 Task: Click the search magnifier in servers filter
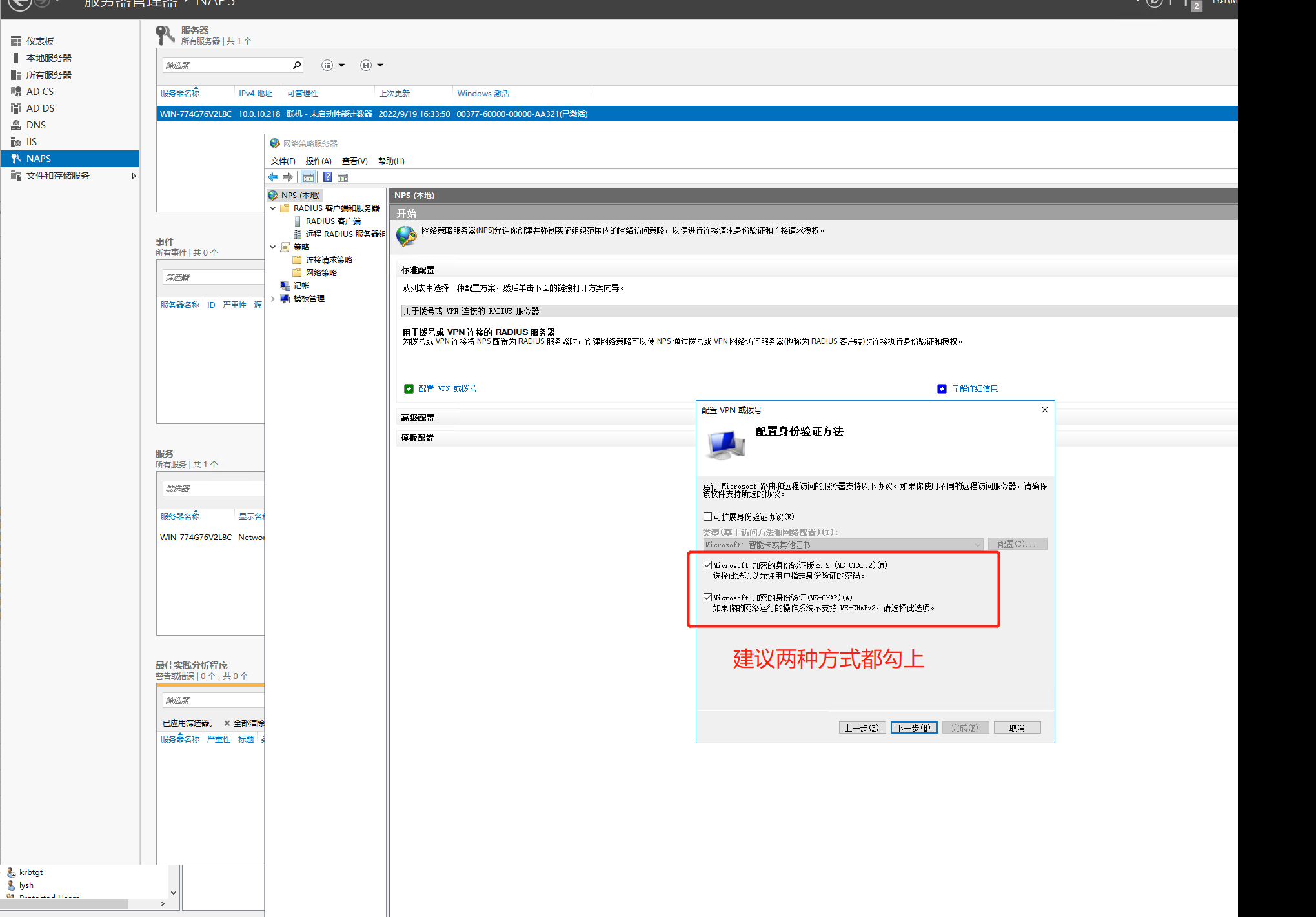pos(297,65)
